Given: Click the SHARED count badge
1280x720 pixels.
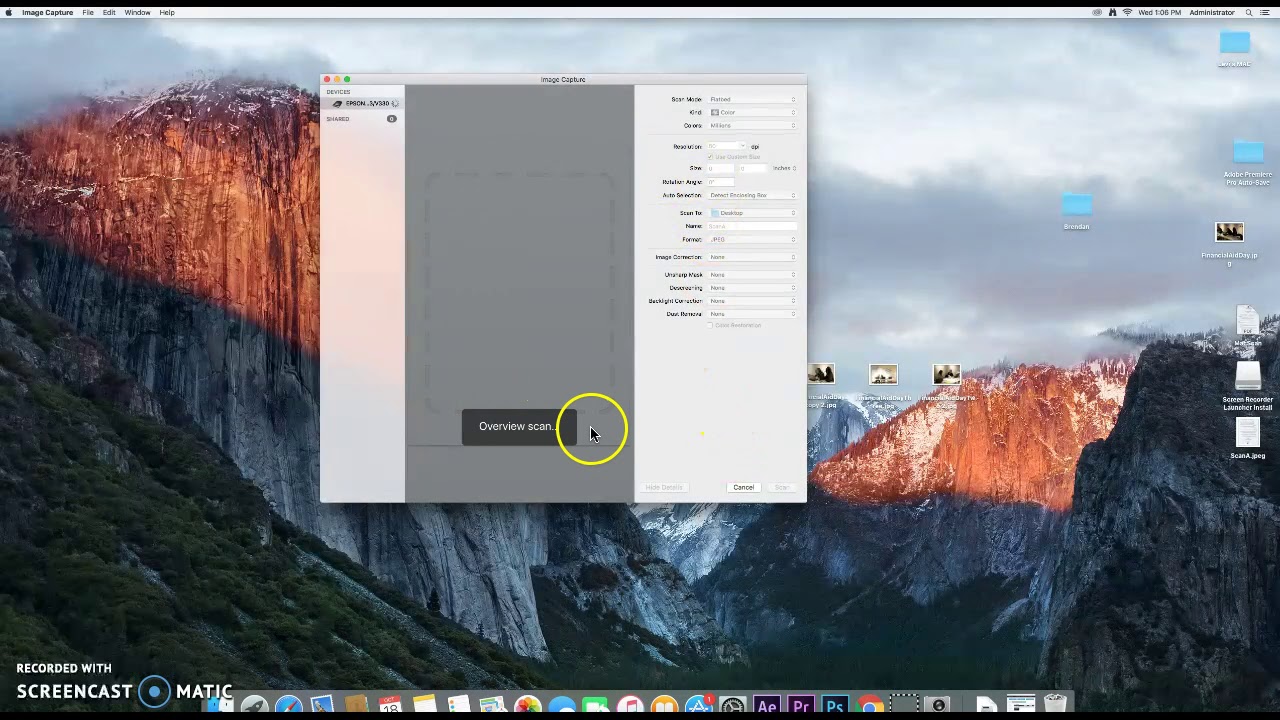Looking at the screenshot, I should tap(392, 119).
